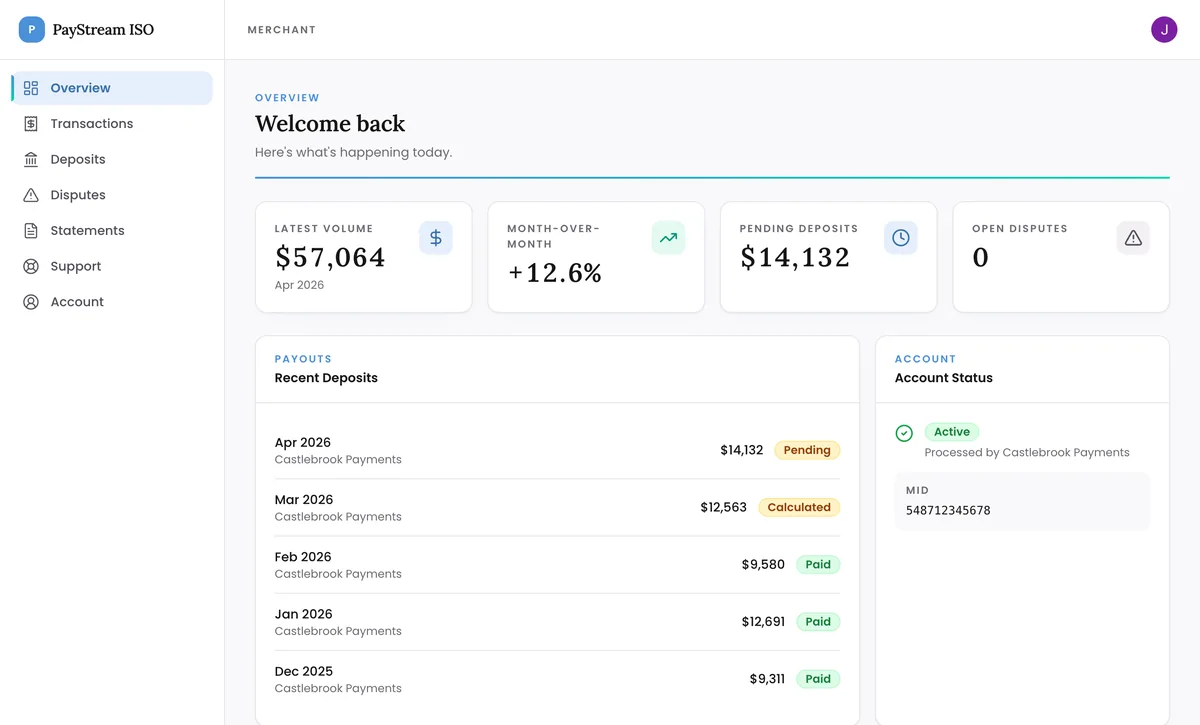
Task: Click the $9,580 deposit amount
Action: coord(763,564)
